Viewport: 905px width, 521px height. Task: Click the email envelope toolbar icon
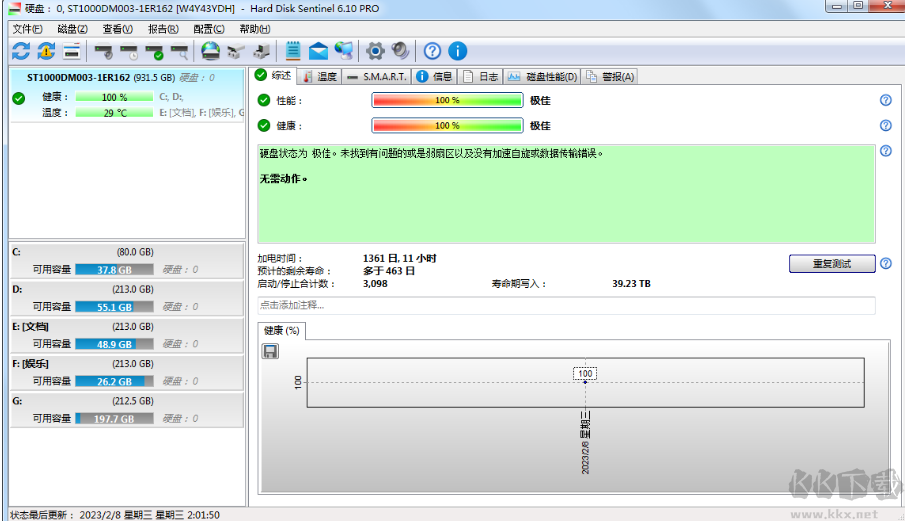318,51
